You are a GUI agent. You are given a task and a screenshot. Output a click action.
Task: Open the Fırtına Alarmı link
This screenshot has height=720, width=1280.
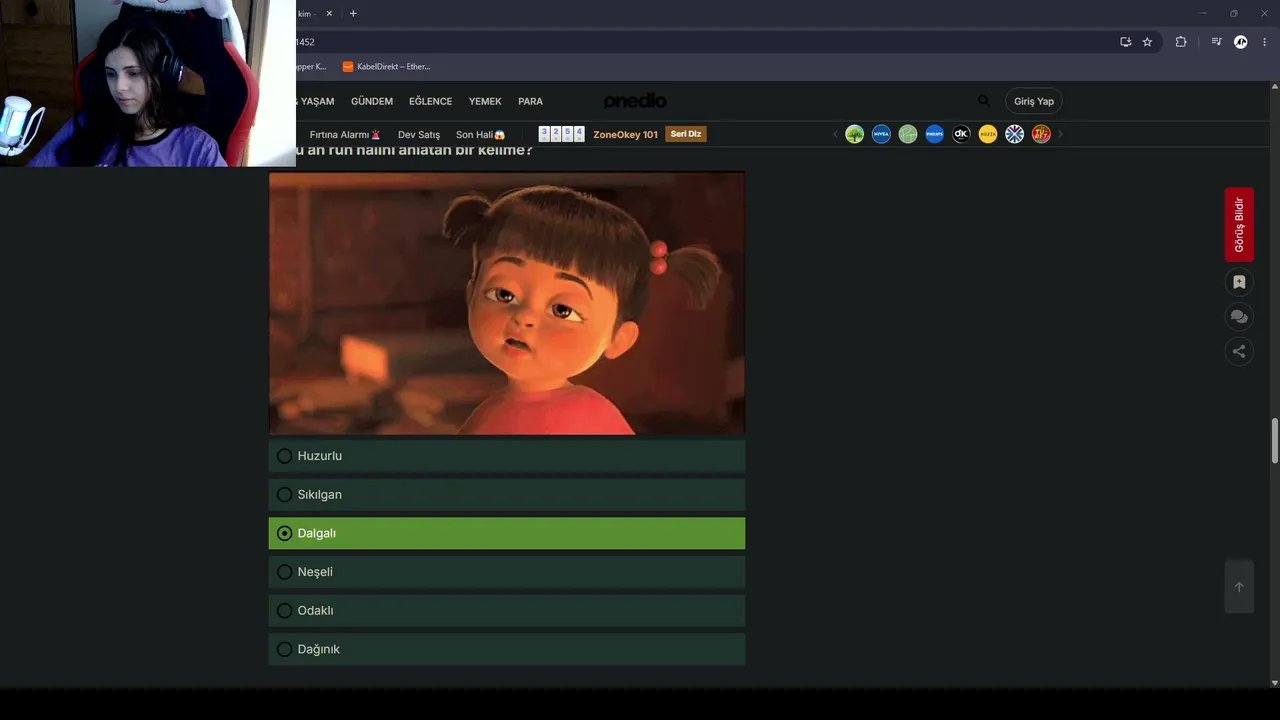(345, 135)
